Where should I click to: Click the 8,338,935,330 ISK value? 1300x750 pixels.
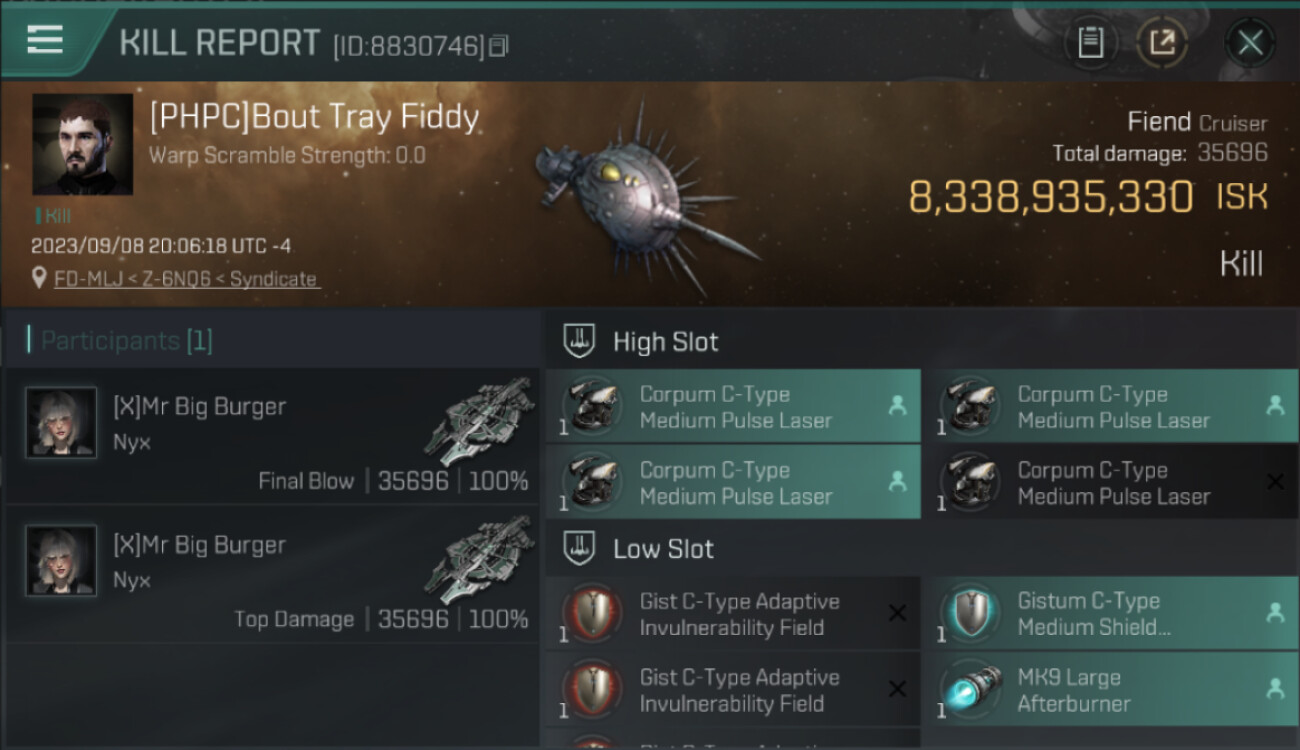[x=1050, y=197]
